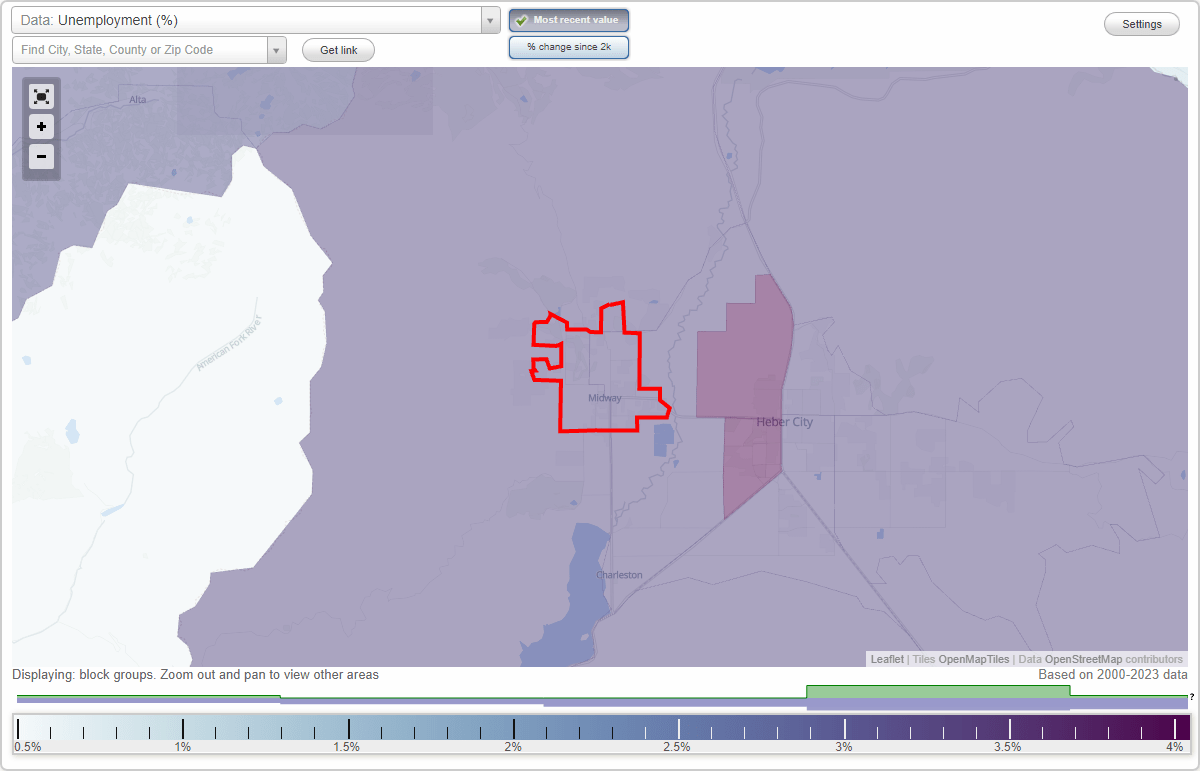
Task: Click the checkmark on Most recent value
Action: pos(521,20)
